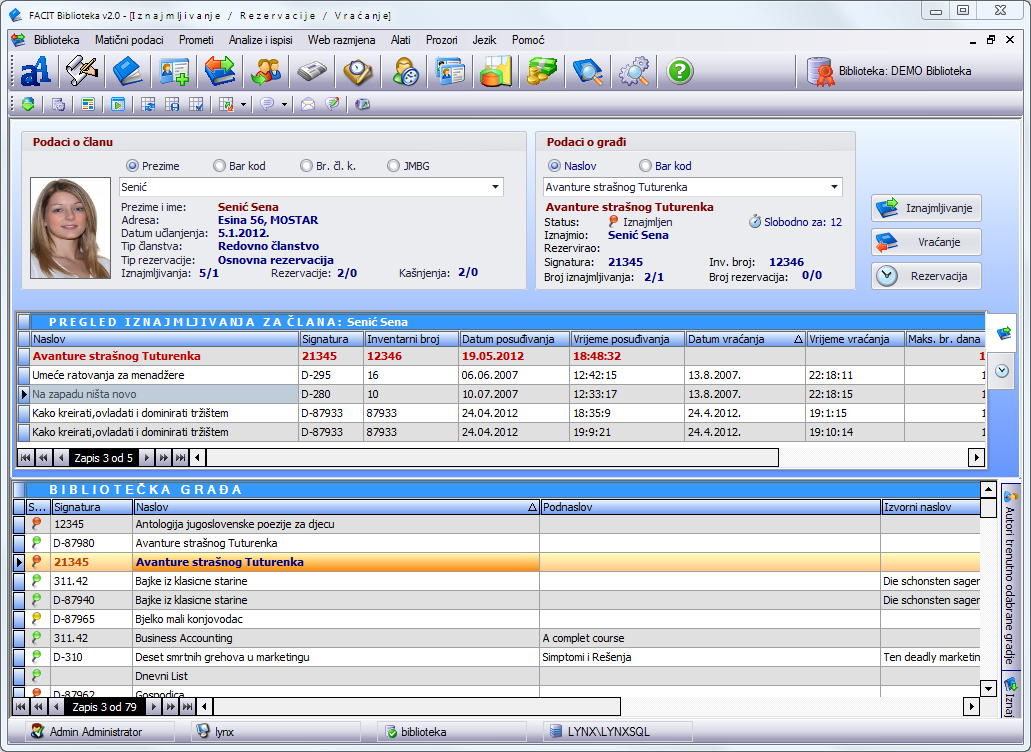Open the Analize i ispisi menu
Screen dimensions: 1031x752
coord(261,40)
